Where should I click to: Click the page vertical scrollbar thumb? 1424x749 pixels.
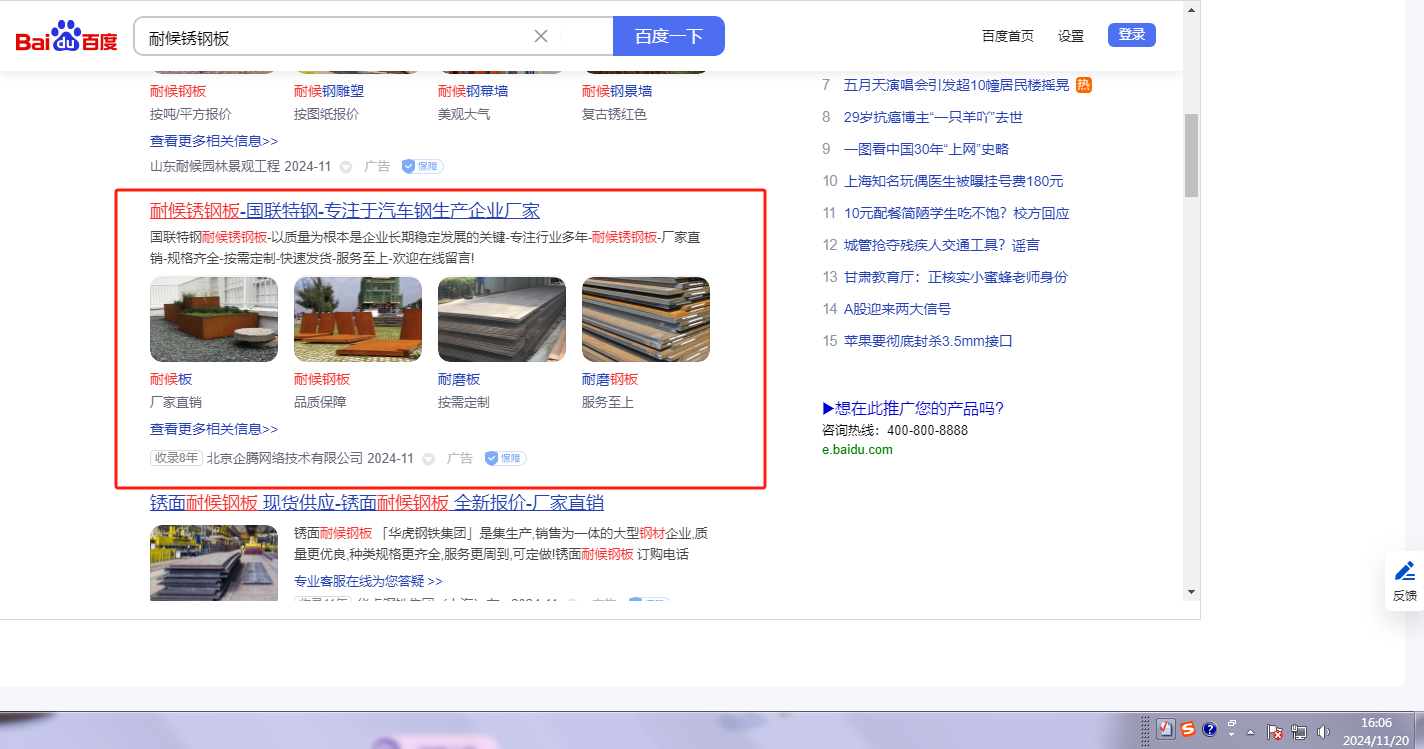[1191, 155]
